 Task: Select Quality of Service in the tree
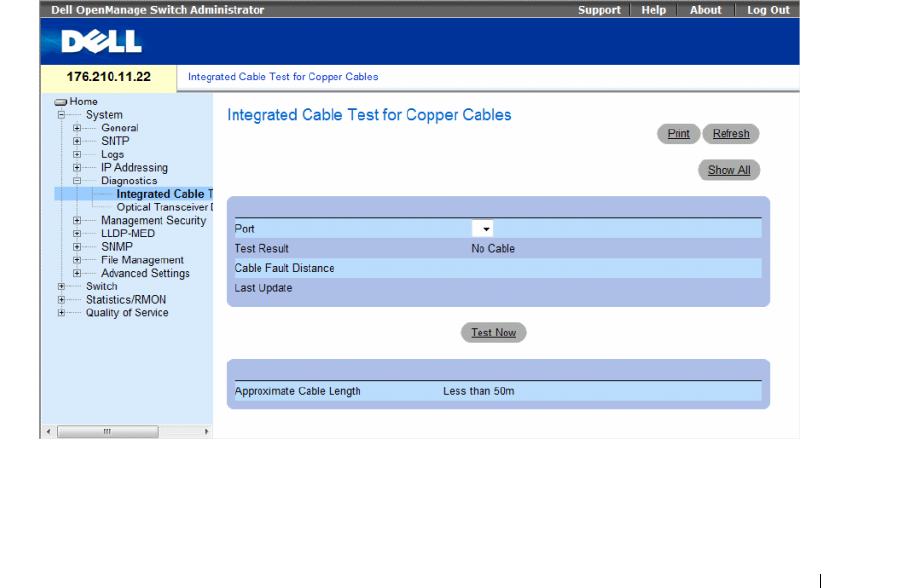[x=127, y=313]
